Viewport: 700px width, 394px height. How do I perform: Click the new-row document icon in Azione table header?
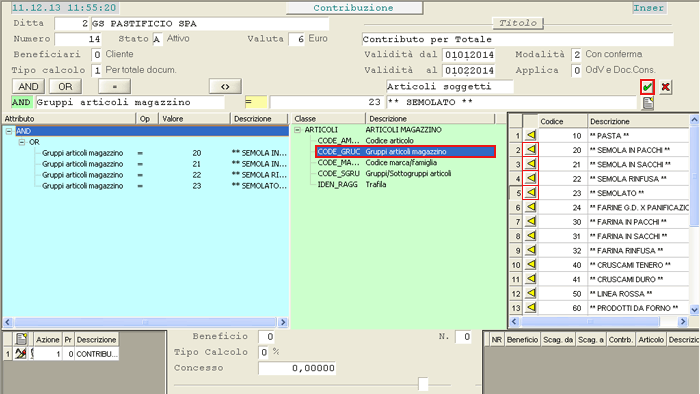[x=21, y=339]
